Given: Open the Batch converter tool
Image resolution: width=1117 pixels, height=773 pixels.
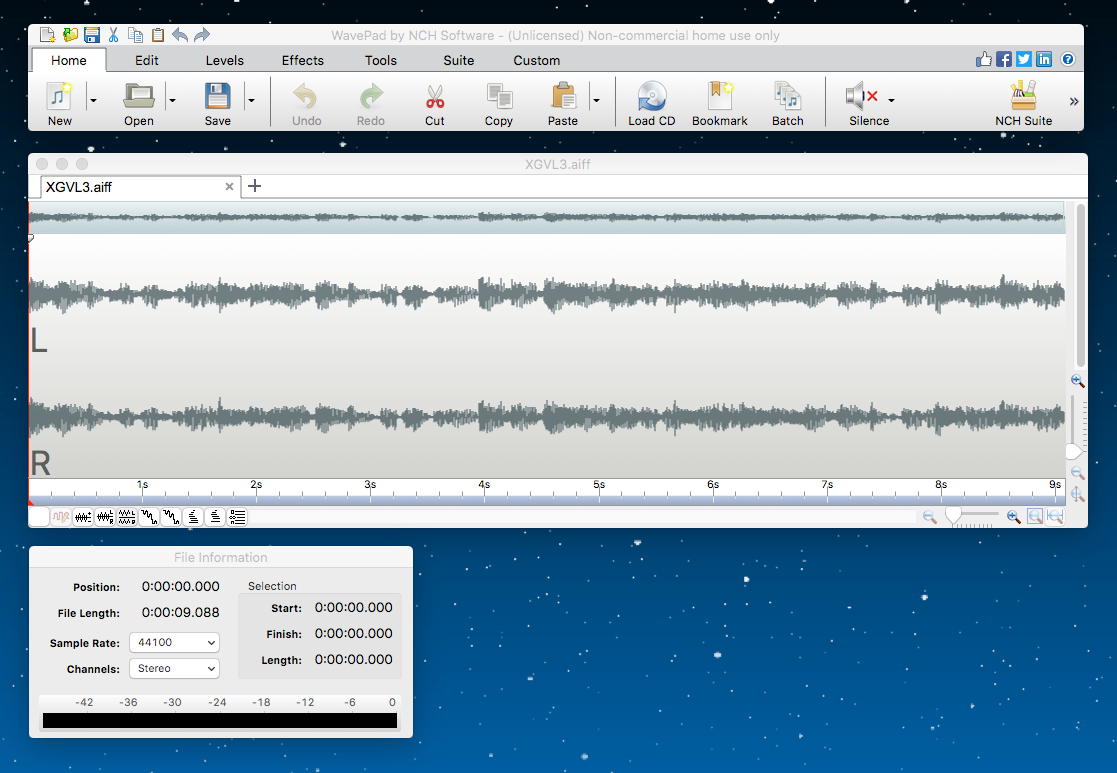Looking at the screenshot, I should click(787, 98).
